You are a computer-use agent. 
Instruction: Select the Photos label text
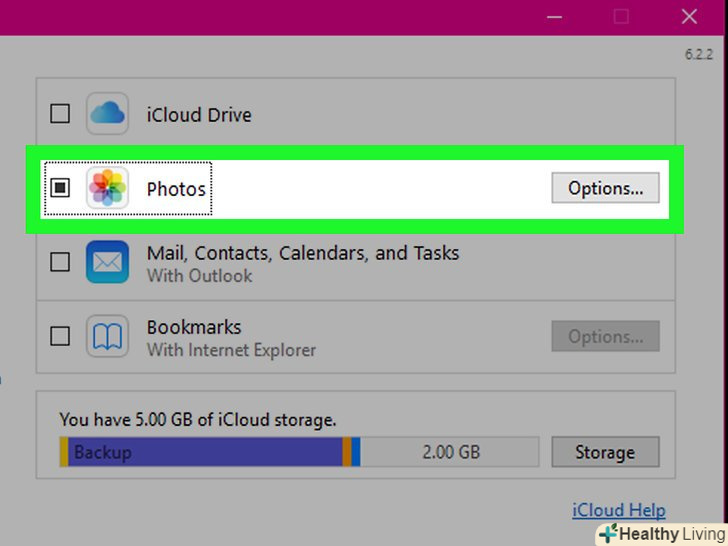(176, 188)
